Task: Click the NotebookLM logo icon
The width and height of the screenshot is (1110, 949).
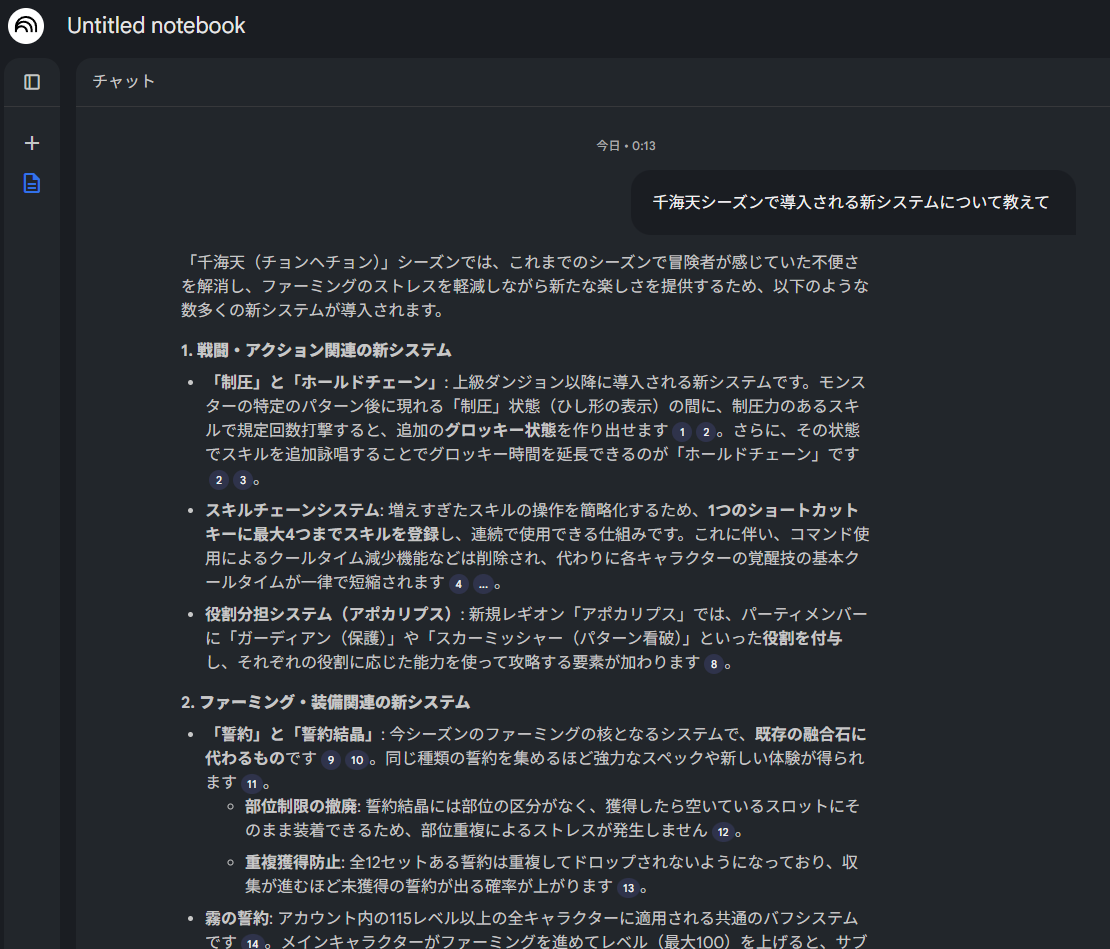Action: pyautogui.click(x=26, y=26)
